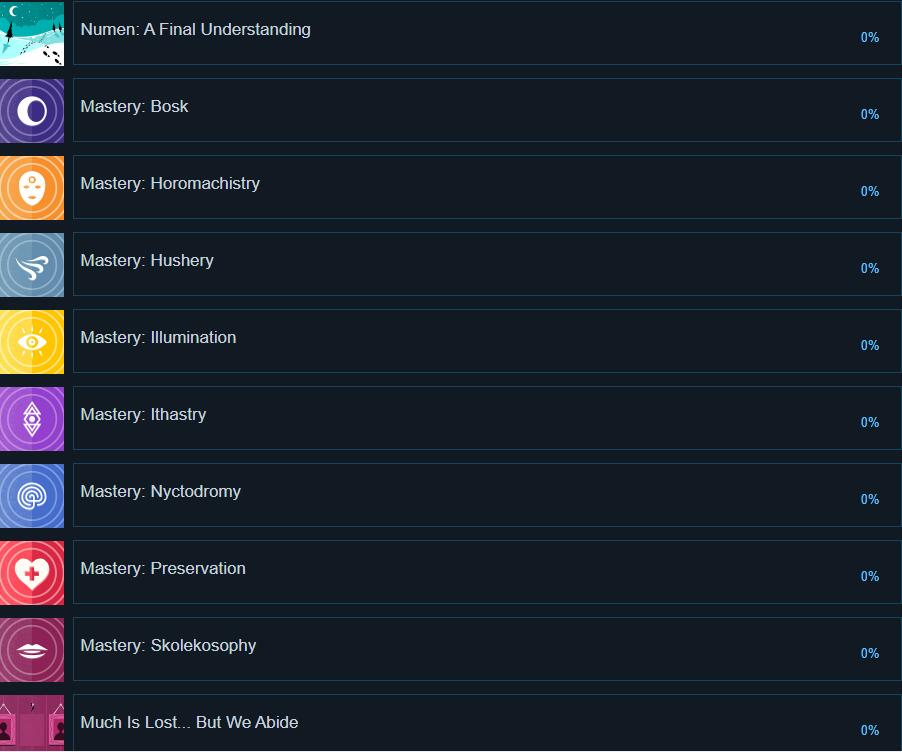Select the red Preservation heart icon
This screenshot has width=902, height=752.
click(32, 573)
